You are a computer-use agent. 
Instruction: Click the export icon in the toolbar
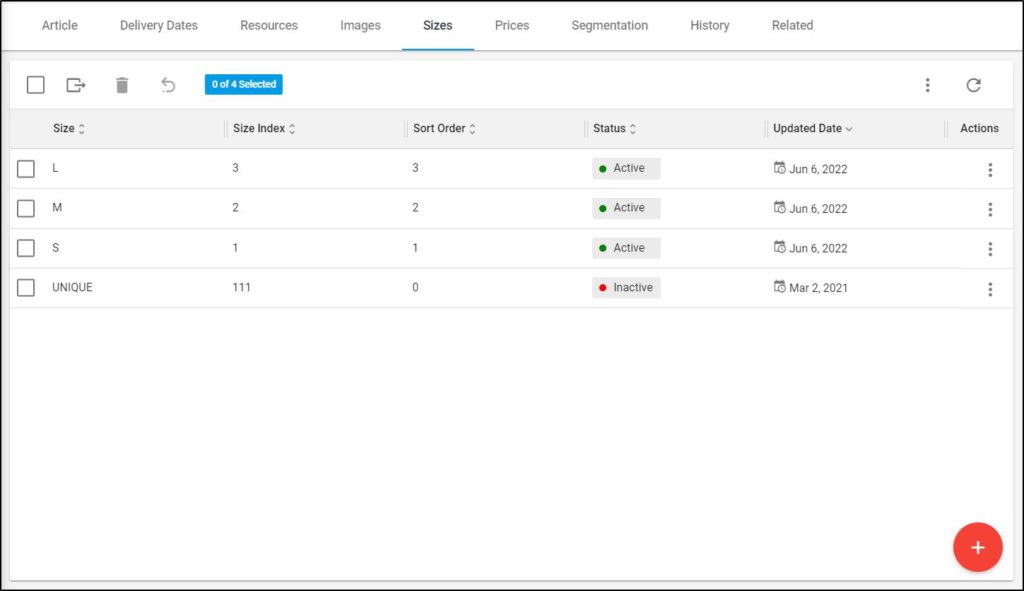point(76,85)
